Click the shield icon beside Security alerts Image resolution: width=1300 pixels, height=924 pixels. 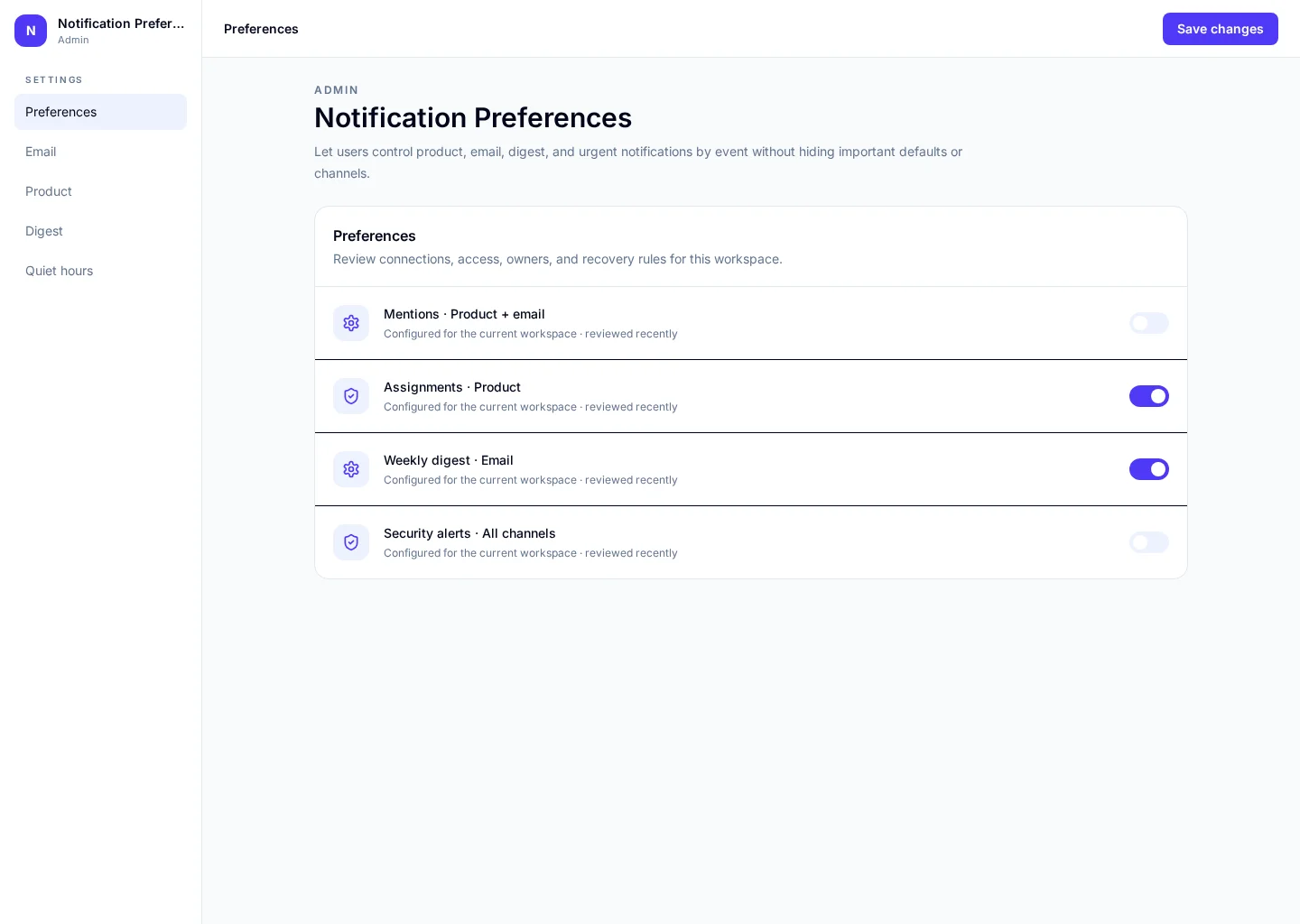(351, 542)
